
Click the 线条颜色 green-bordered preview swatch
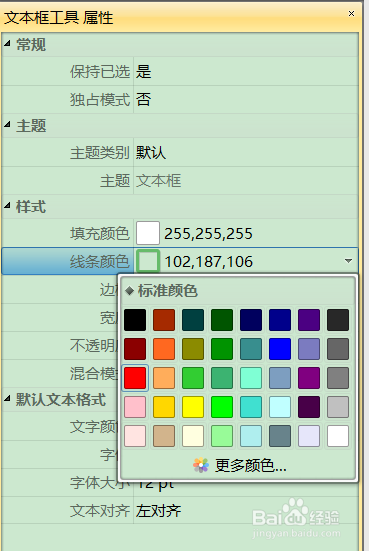point(148,261)
